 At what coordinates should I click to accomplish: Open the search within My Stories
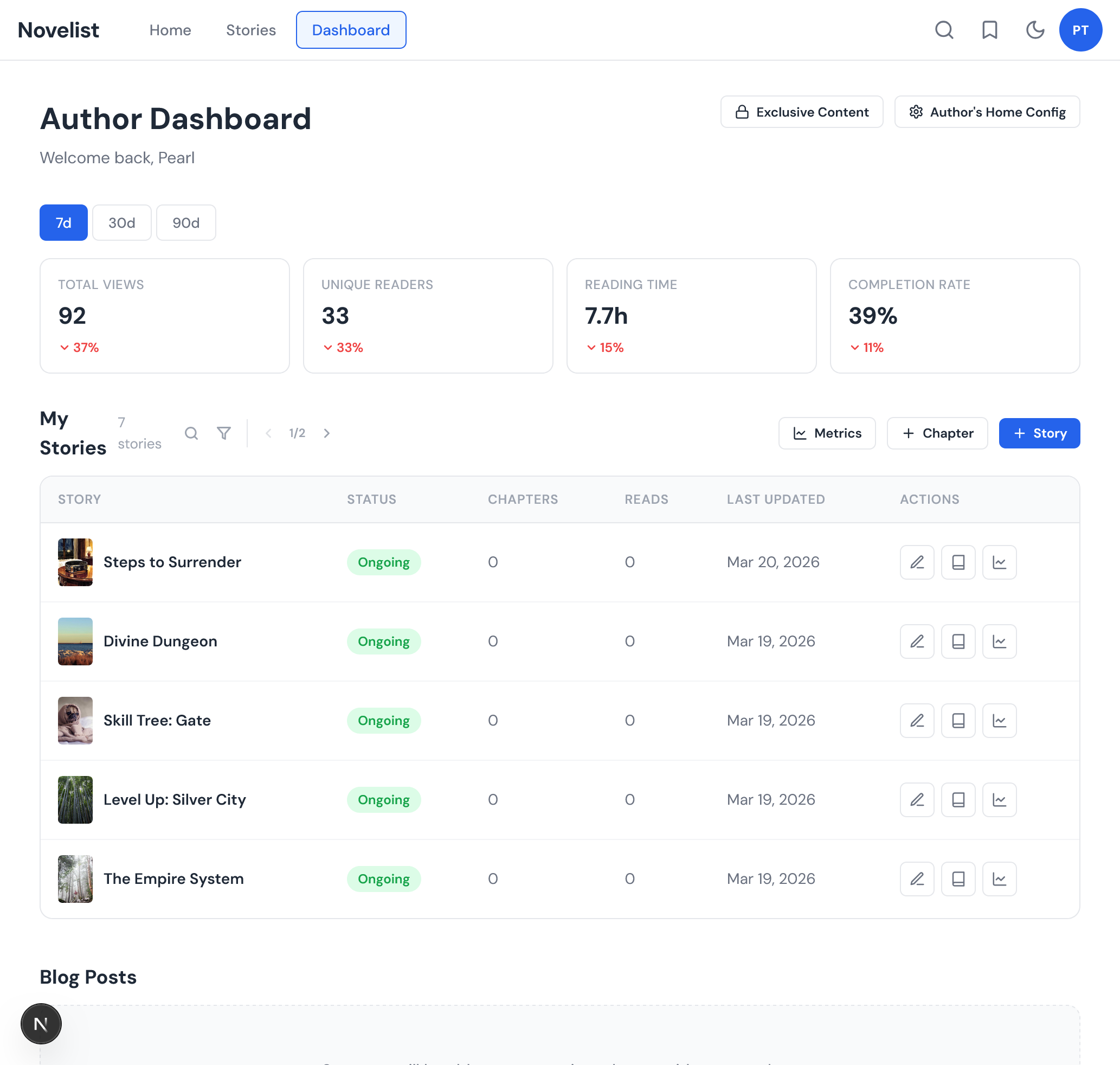coord(191,433)
